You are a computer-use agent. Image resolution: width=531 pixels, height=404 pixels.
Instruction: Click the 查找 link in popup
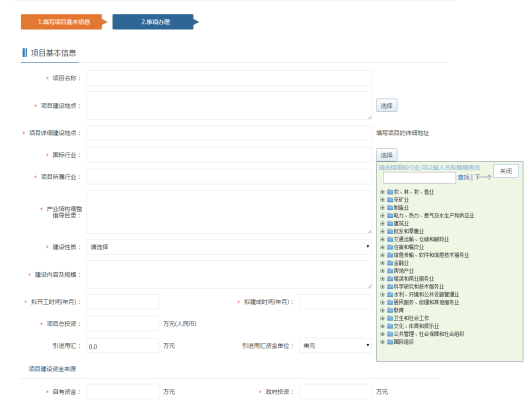click(463, 177)
